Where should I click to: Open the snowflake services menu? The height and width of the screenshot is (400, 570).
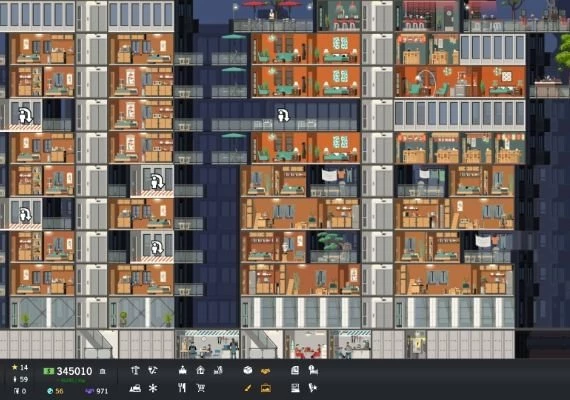[x=153, y=388]
